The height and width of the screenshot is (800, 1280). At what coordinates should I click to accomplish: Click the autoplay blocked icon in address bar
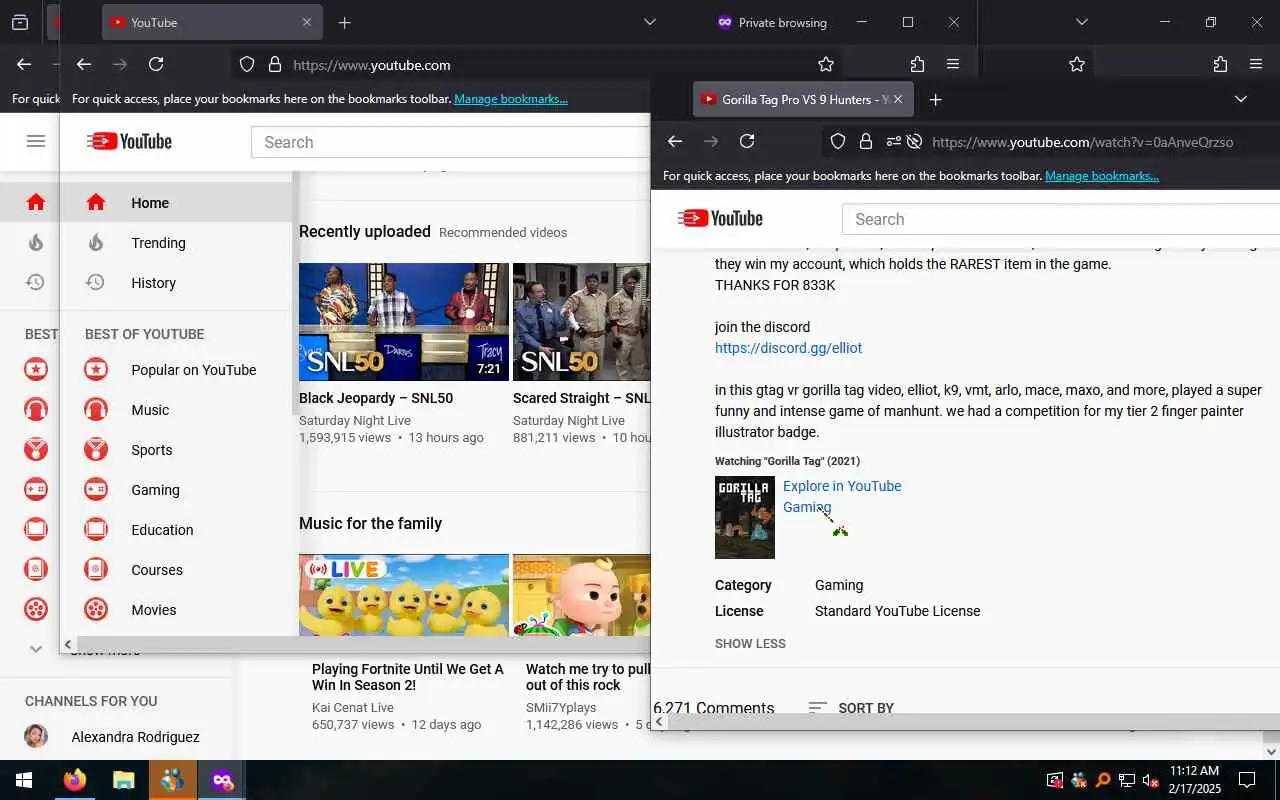(x=914, y=141)
